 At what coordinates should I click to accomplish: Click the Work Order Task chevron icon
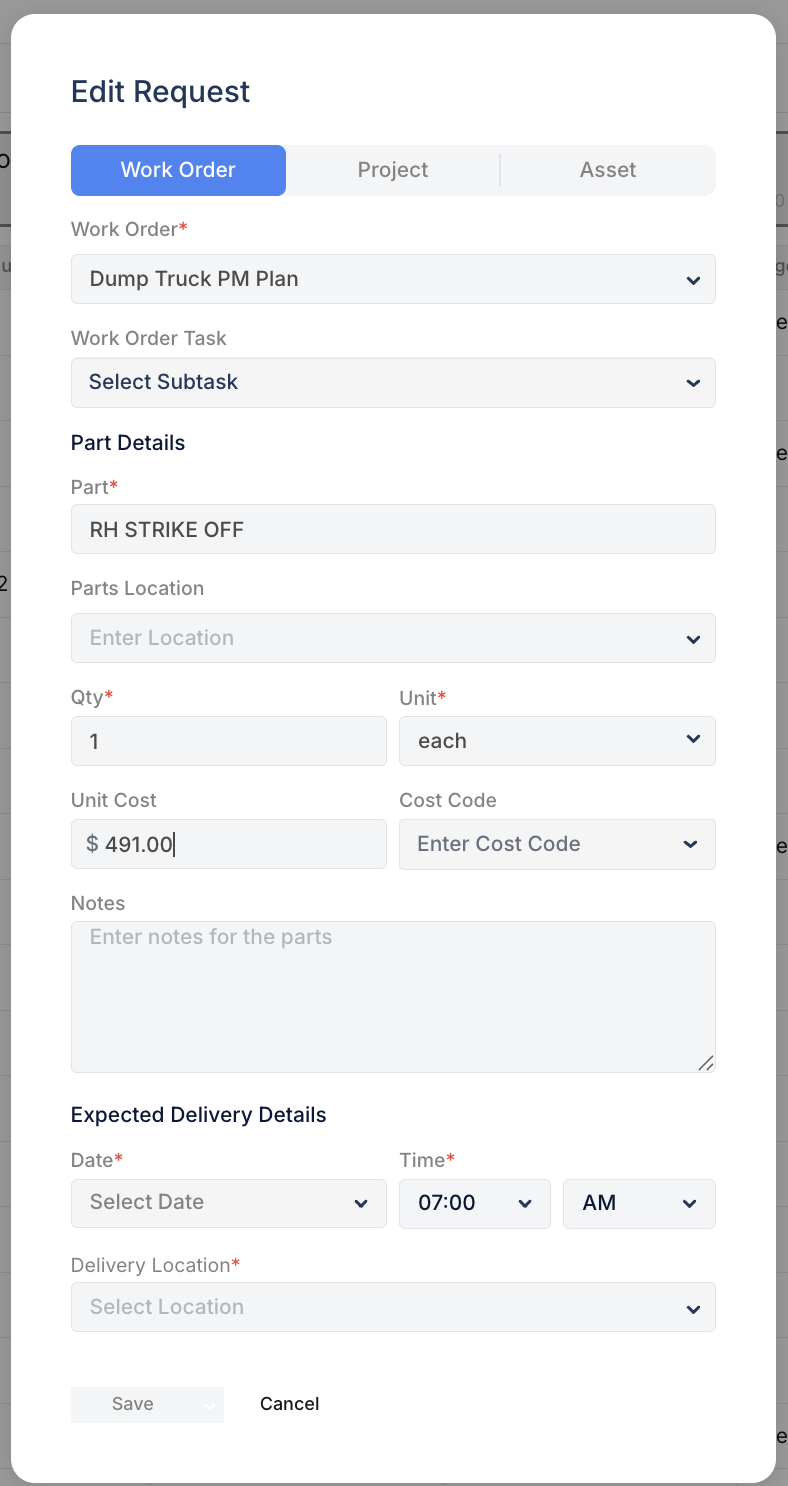click(693, 382)
